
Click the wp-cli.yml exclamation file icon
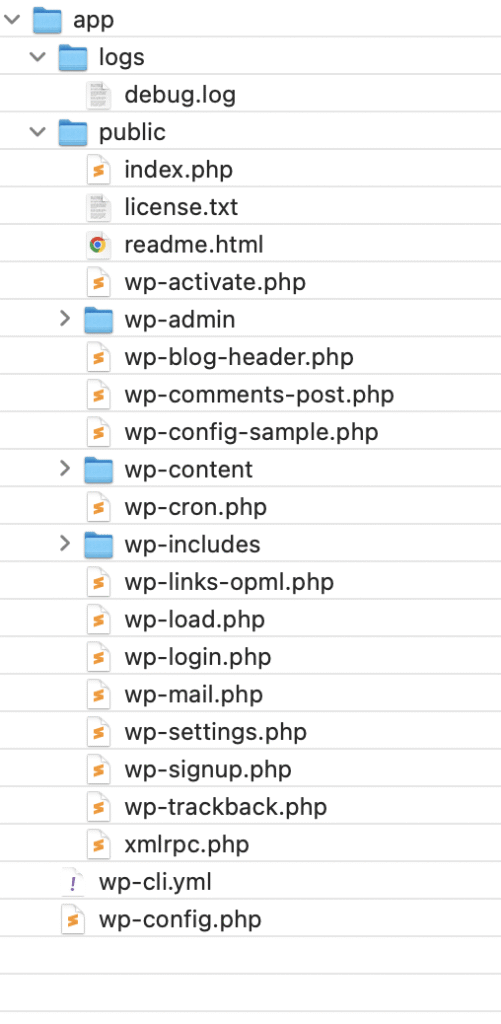click(73, 882)
